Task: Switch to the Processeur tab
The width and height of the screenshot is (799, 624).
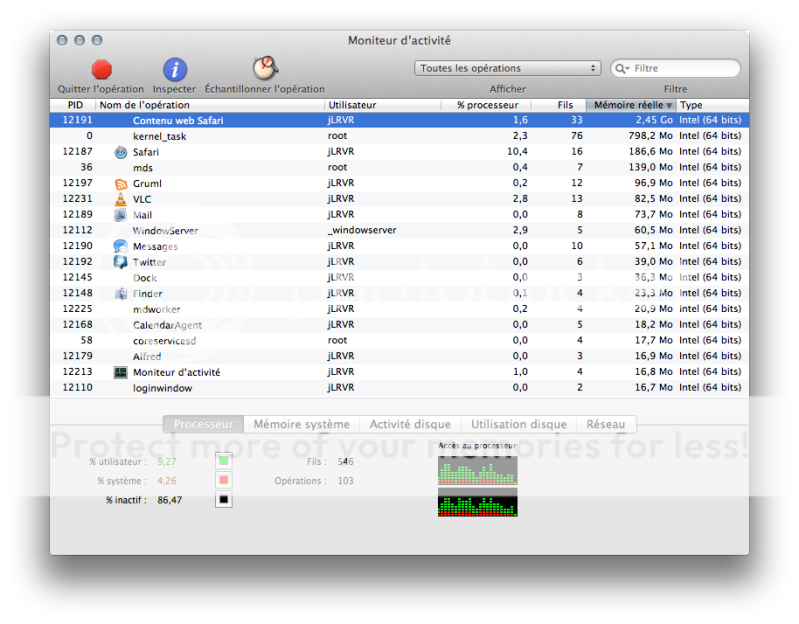Action: tap(203, 424)
